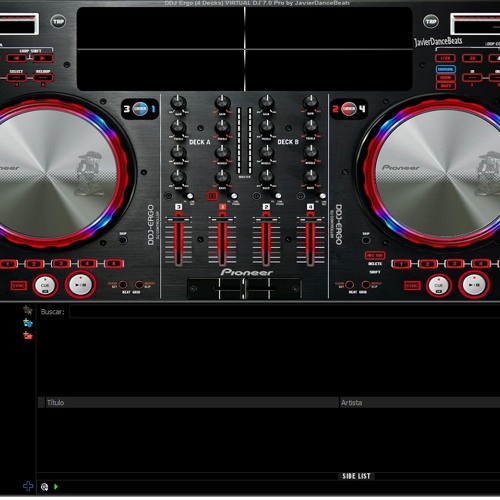Click left deck beat grid set button
500x500 pixels.
[x=123, y=285]
